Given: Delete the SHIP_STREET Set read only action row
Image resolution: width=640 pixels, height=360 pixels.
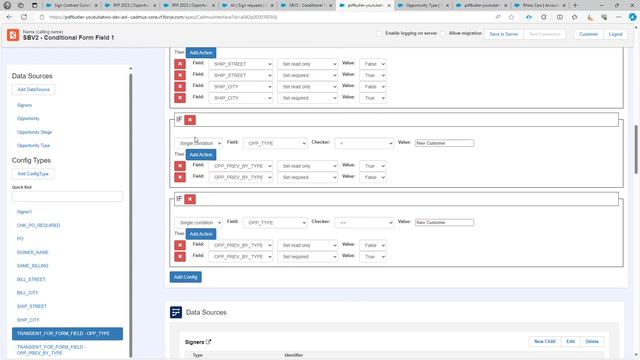Looking at the screenshot, I should point(180,64).
